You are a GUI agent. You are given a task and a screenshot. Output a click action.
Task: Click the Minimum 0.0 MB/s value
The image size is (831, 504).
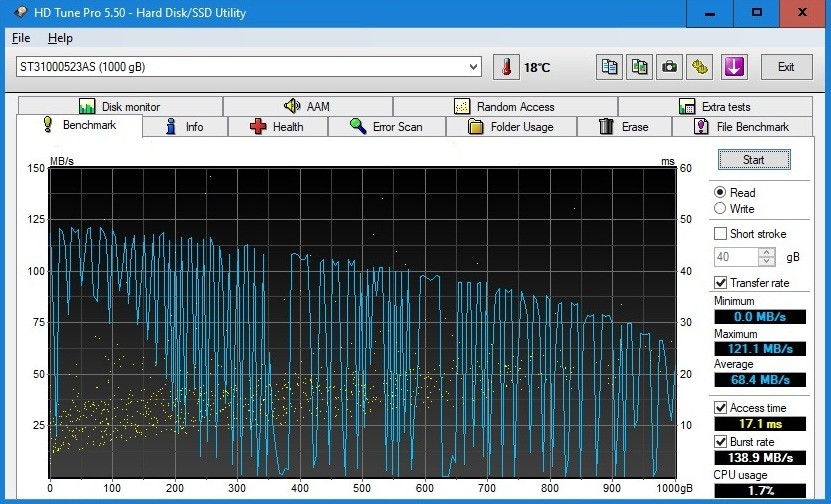click(760, 317)
